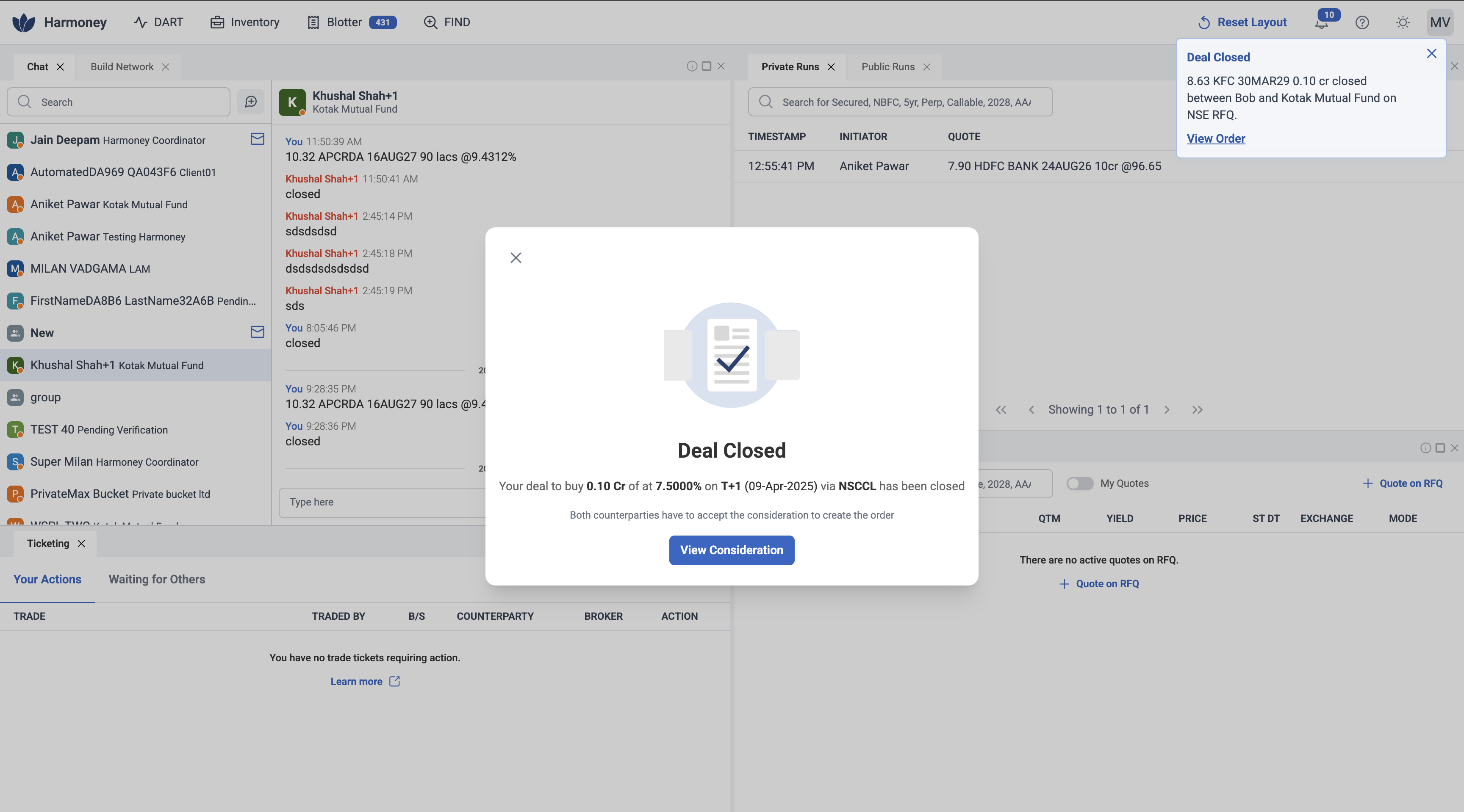
Task: Click the help question mark icon
Action: coord(1362,23)
